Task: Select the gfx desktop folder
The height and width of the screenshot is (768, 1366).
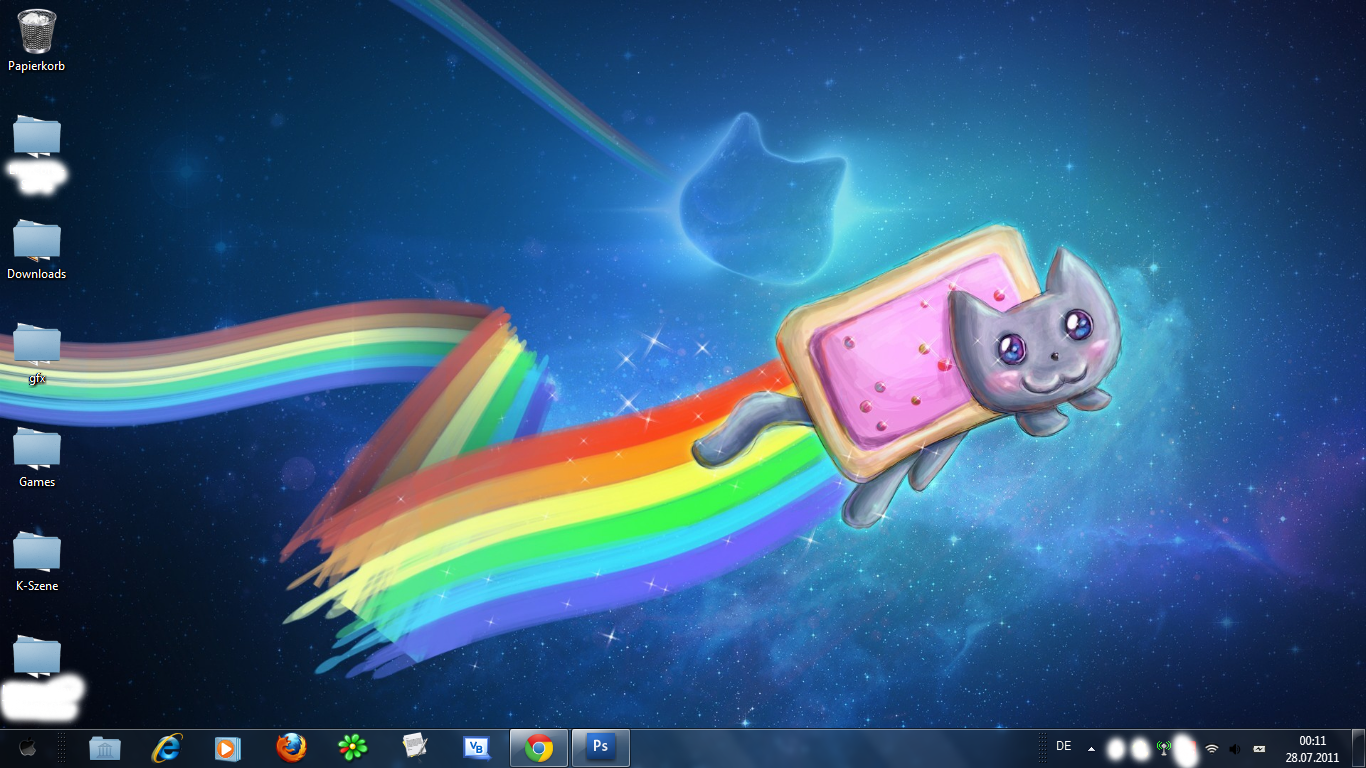Action: (37, 344)
